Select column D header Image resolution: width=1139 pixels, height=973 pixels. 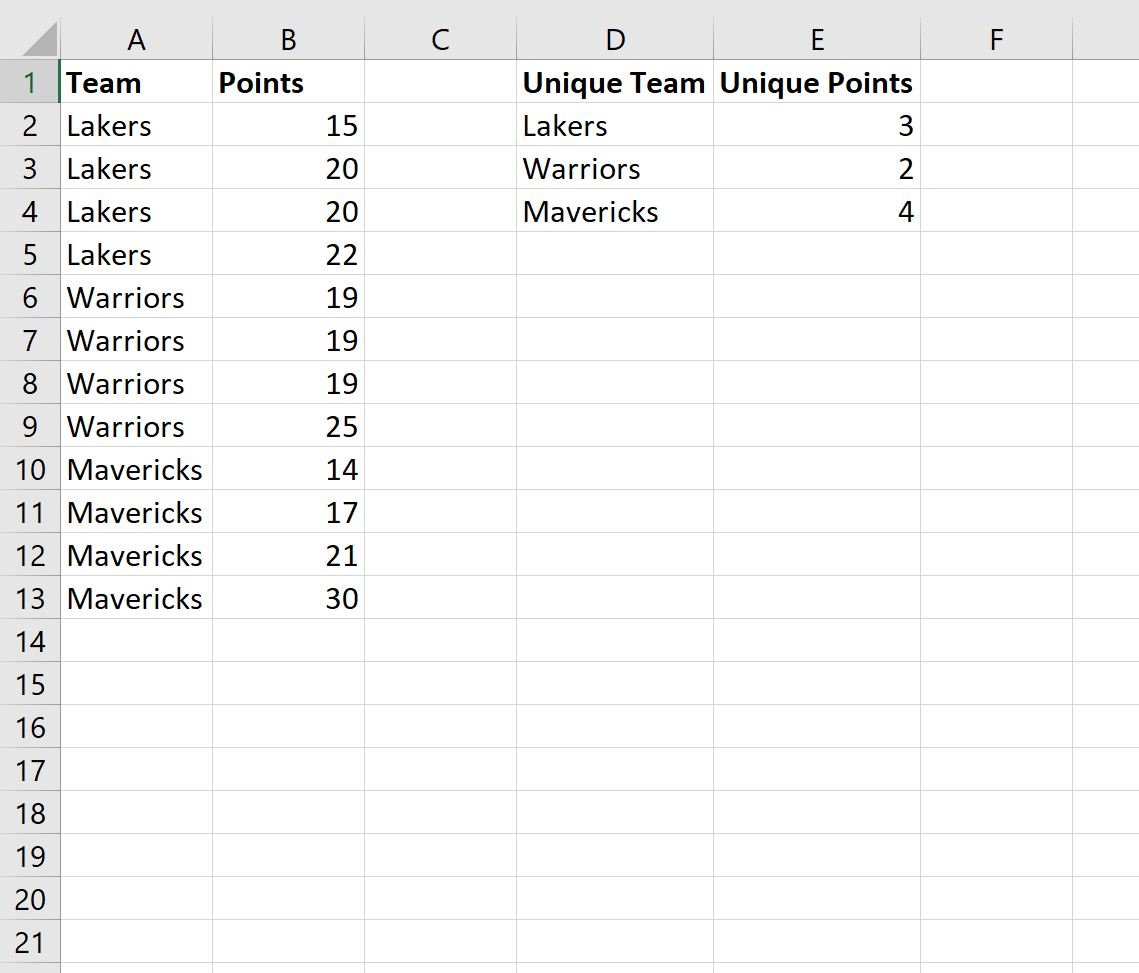615,39
